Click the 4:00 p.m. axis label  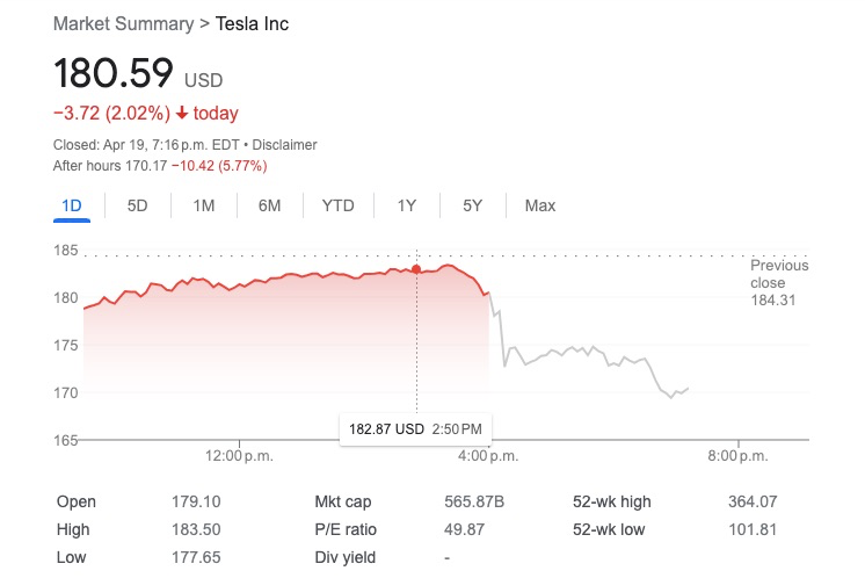pyautogui.click(x=489, y=456)
